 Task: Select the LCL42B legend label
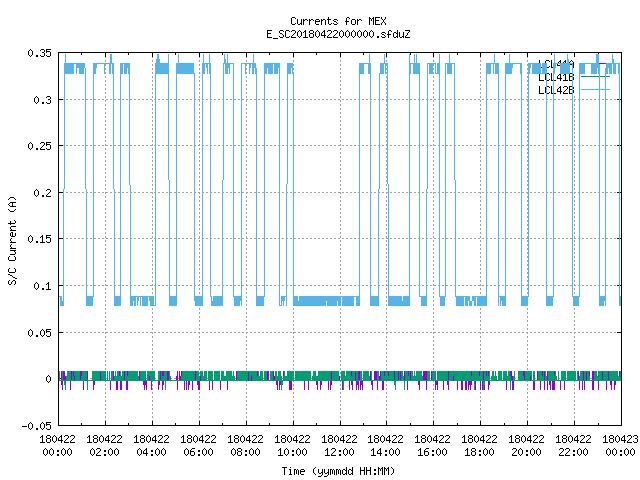[556, 90]
